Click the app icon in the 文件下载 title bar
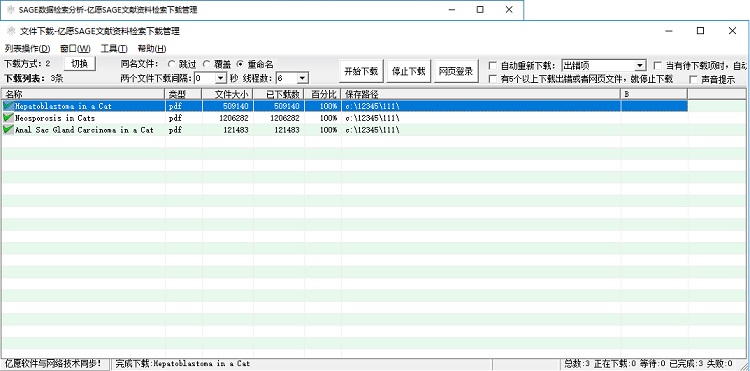750x371 pixels. click(x=11, y=32)
